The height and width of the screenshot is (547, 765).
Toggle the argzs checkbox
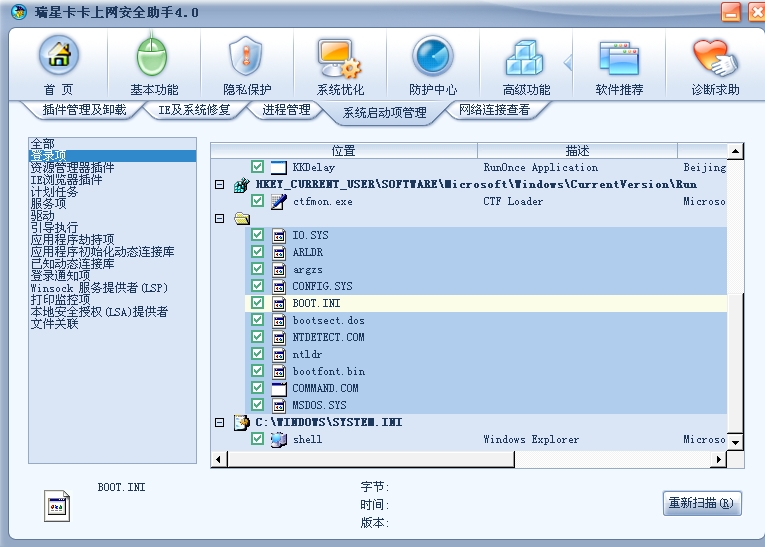(x=257, y=268)
